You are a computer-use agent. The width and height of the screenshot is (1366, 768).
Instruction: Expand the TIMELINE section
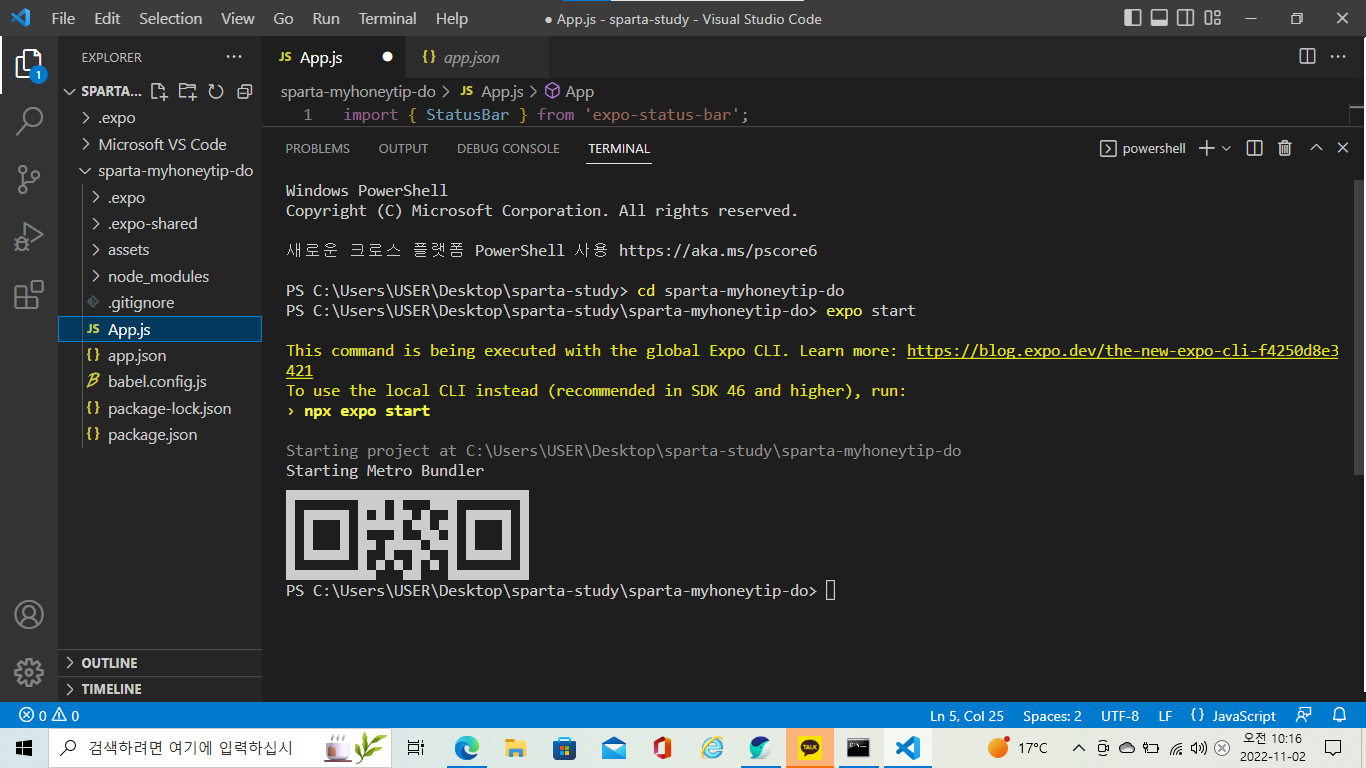point(160,689)
